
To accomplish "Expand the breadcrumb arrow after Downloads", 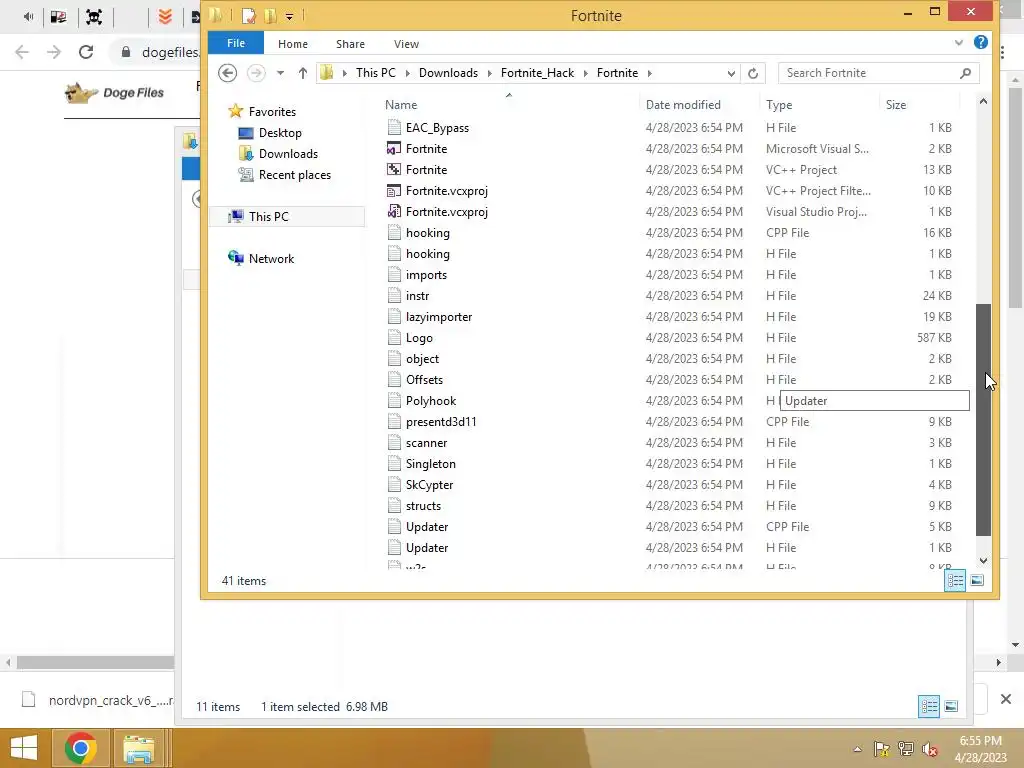I will point(490,73).
